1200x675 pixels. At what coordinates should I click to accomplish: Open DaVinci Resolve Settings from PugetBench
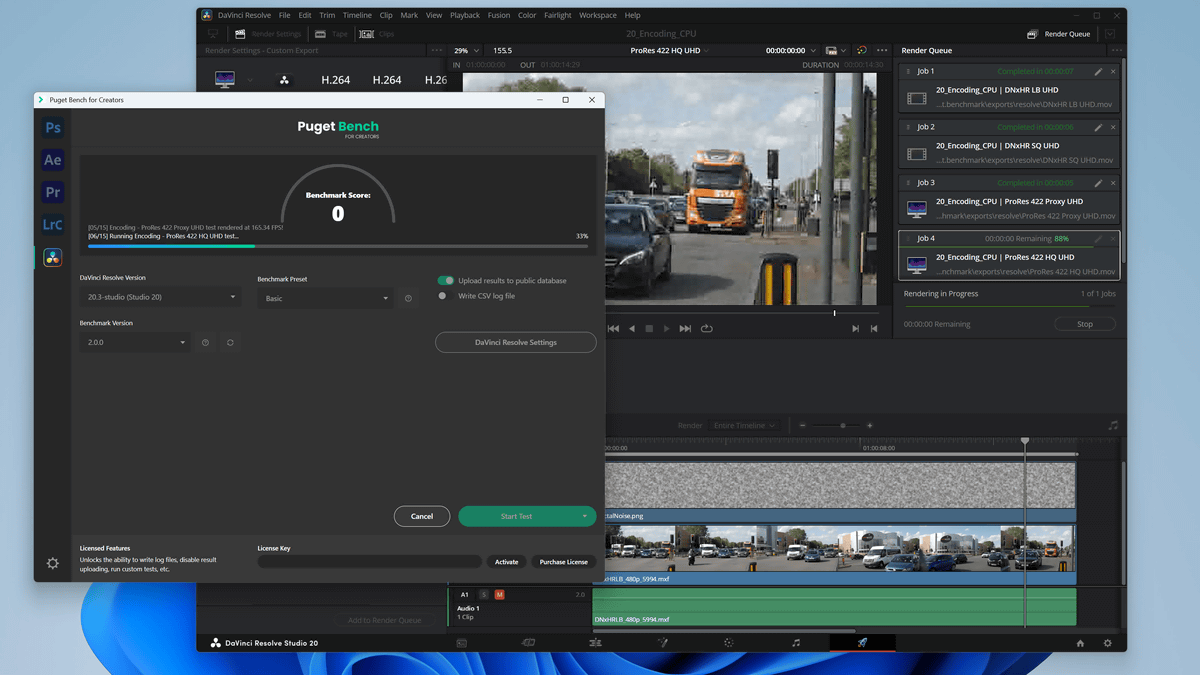515,342
